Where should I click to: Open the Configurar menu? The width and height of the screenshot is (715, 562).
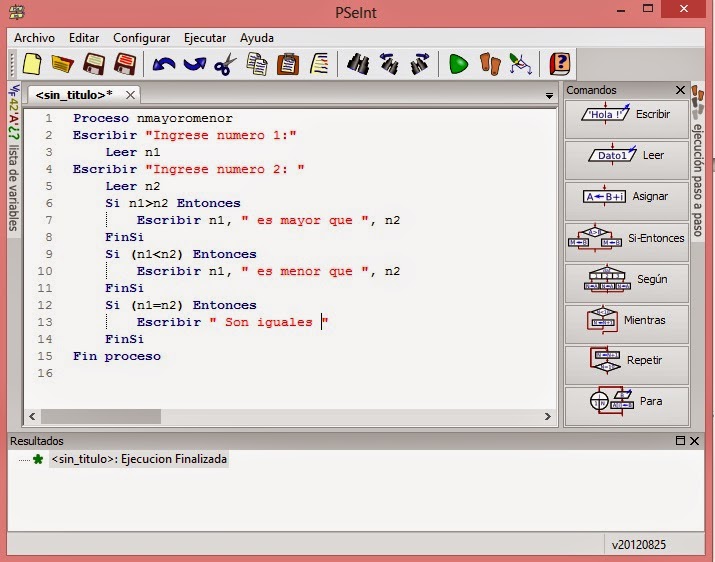click(141, 38)
